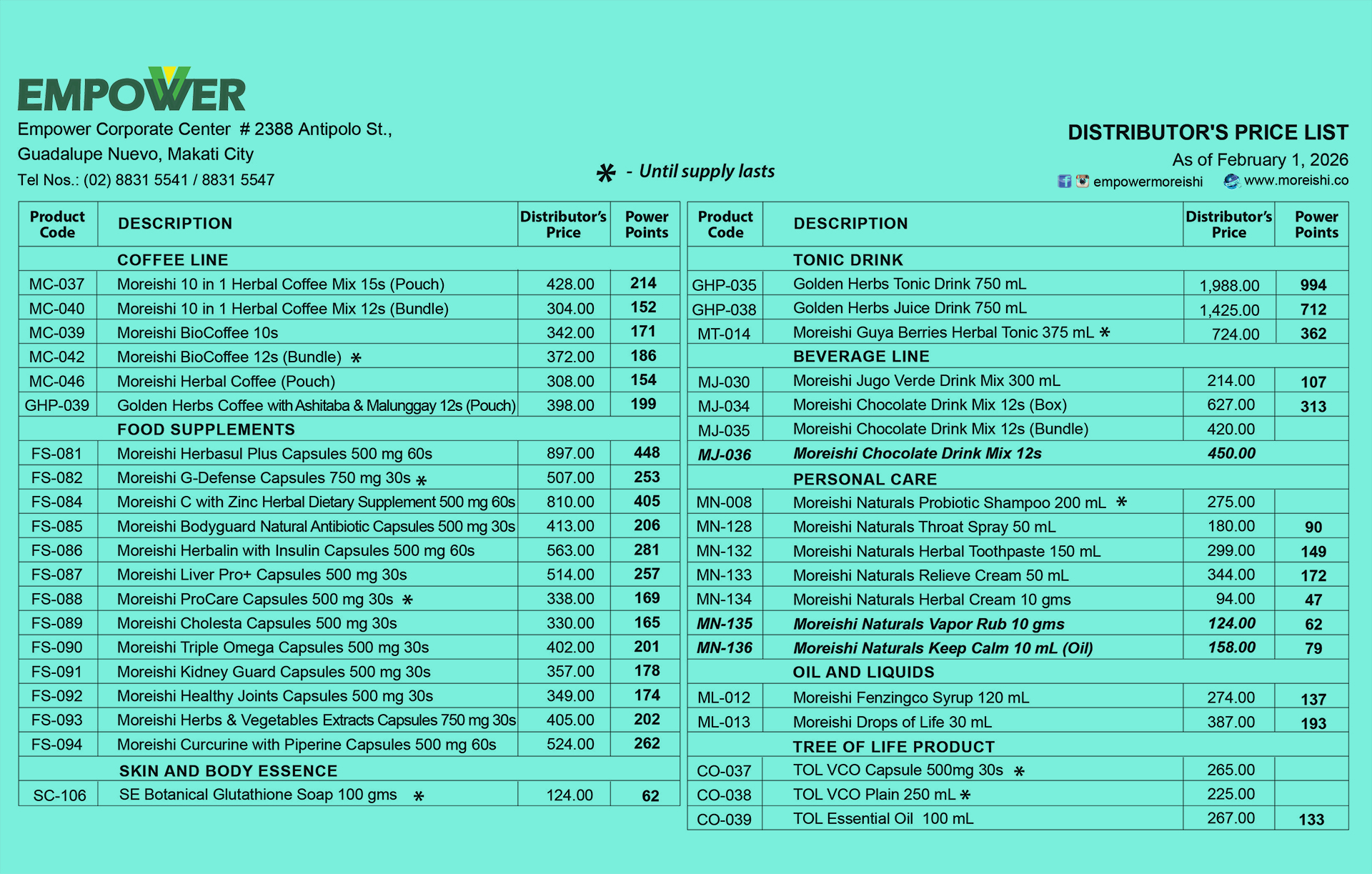This screenshot has height=874, width=1372.
Task: Click the Distributor's Price List title
Action: (1208, 132)
